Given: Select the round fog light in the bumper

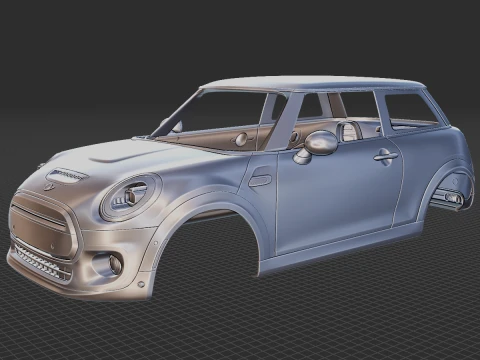Looking at the screenshot, I should click(x=115, y=264).
